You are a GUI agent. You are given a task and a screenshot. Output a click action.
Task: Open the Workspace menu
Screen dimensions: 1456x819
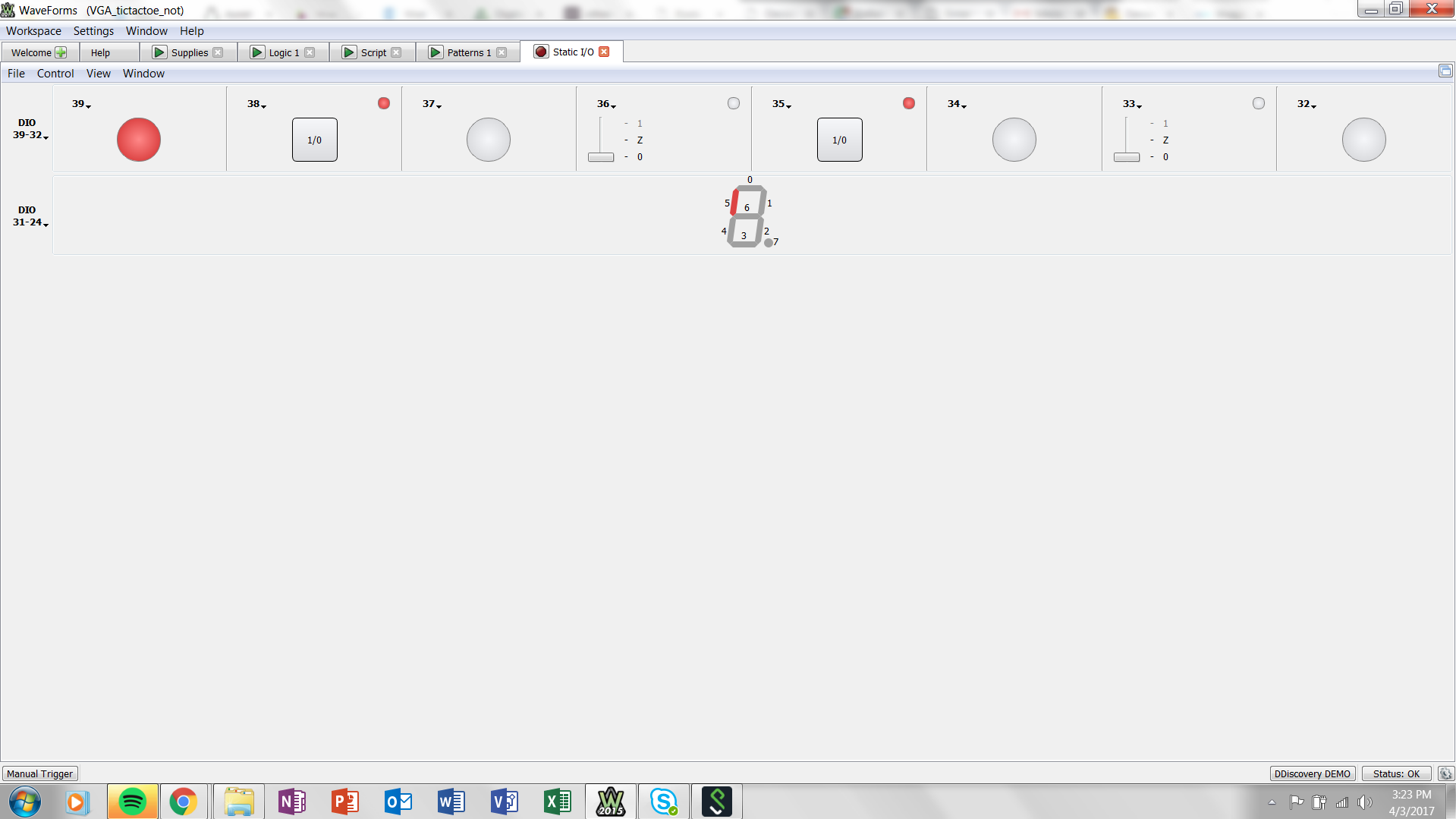(33, 31)
